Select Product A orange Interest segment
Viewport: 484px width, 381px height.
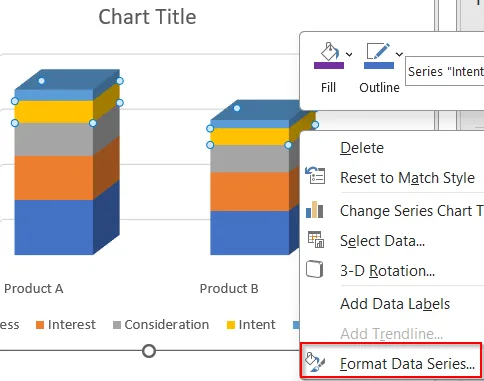coord(54,178)
